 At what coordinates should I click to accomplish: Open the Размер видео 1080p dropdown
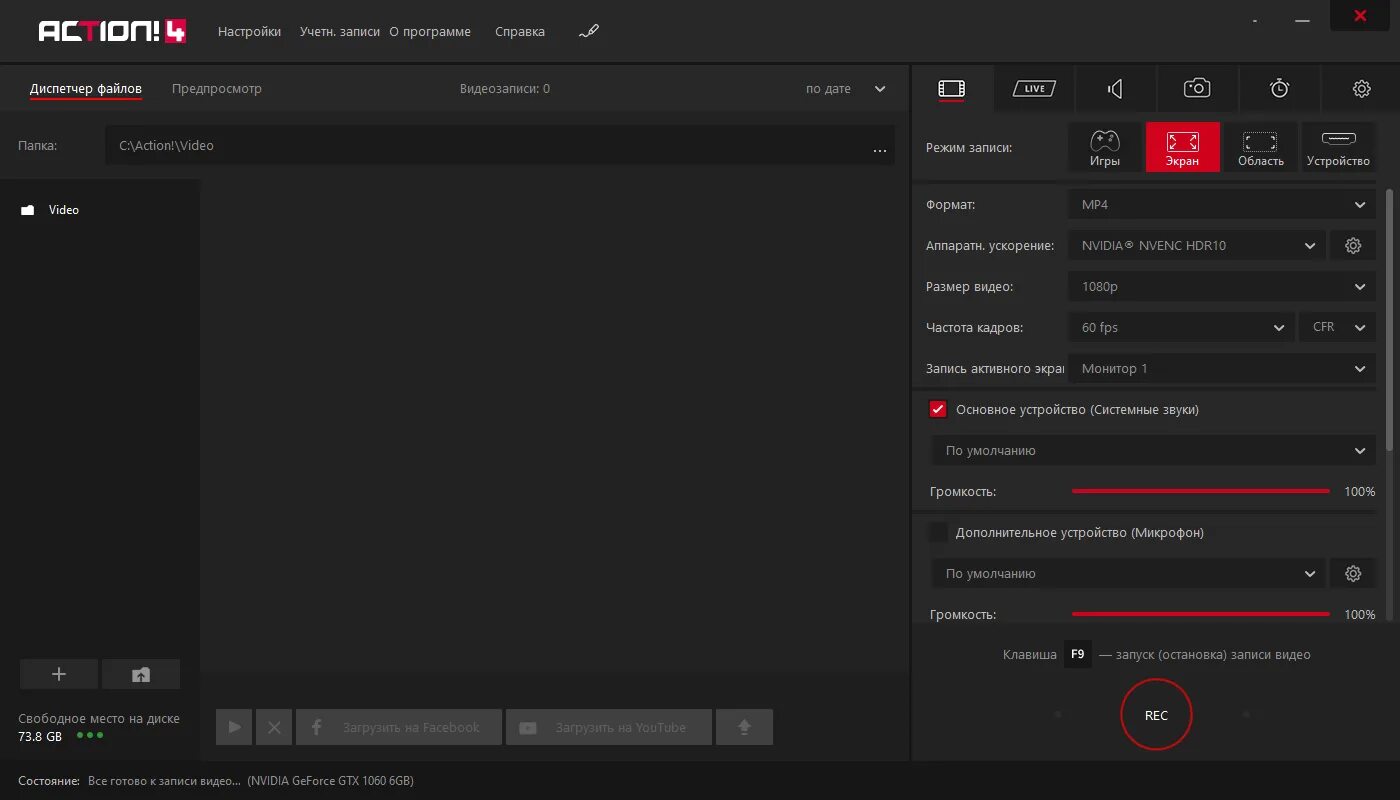(1222, 286)
